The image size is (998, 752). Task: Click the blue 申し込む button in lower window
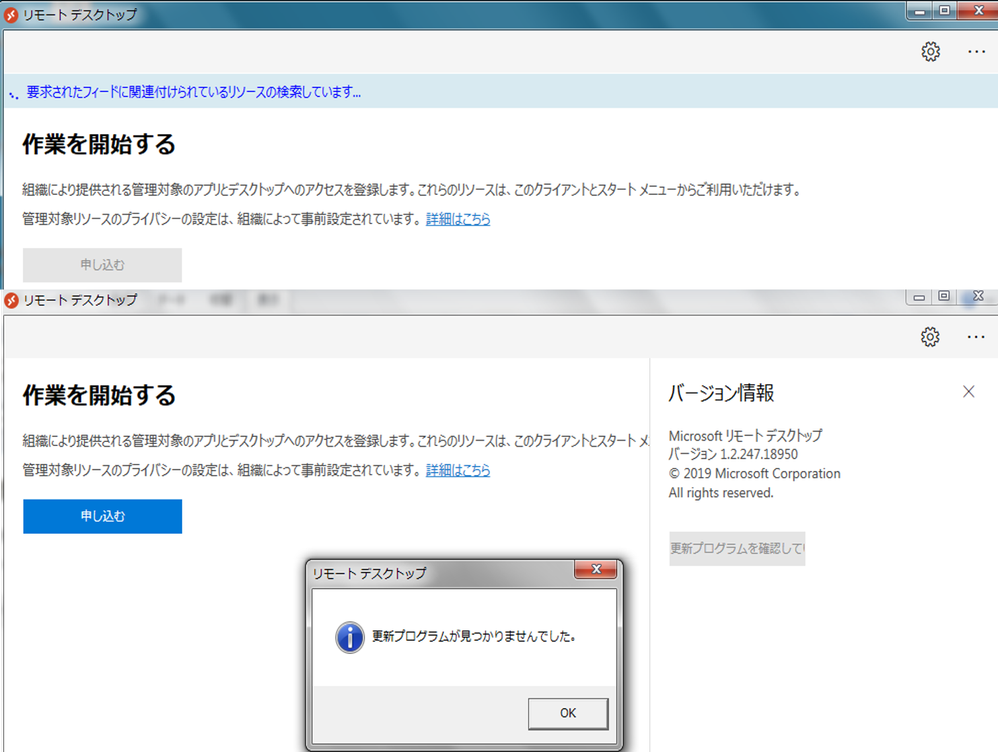click(102, 516)
